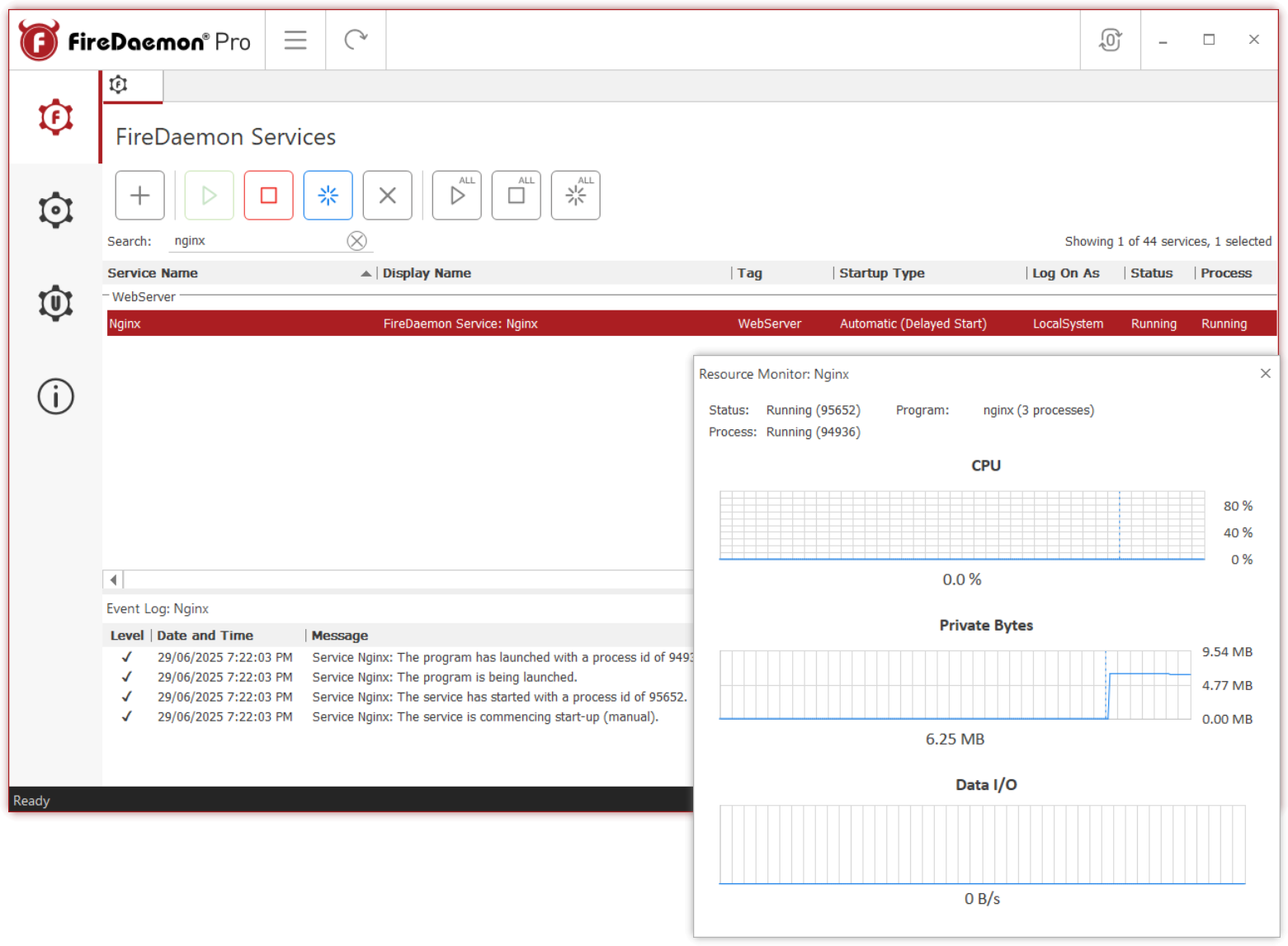1288x946 pixels.
Task: Close the Resource Monitor panel
Action: pos(1265,374)
